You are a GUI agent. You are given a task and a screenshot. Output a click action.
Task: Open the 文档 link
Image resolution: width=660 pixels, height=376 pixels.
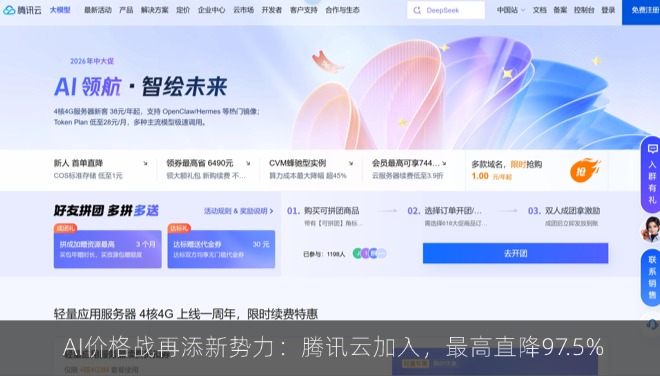click(x=539, y=10)
